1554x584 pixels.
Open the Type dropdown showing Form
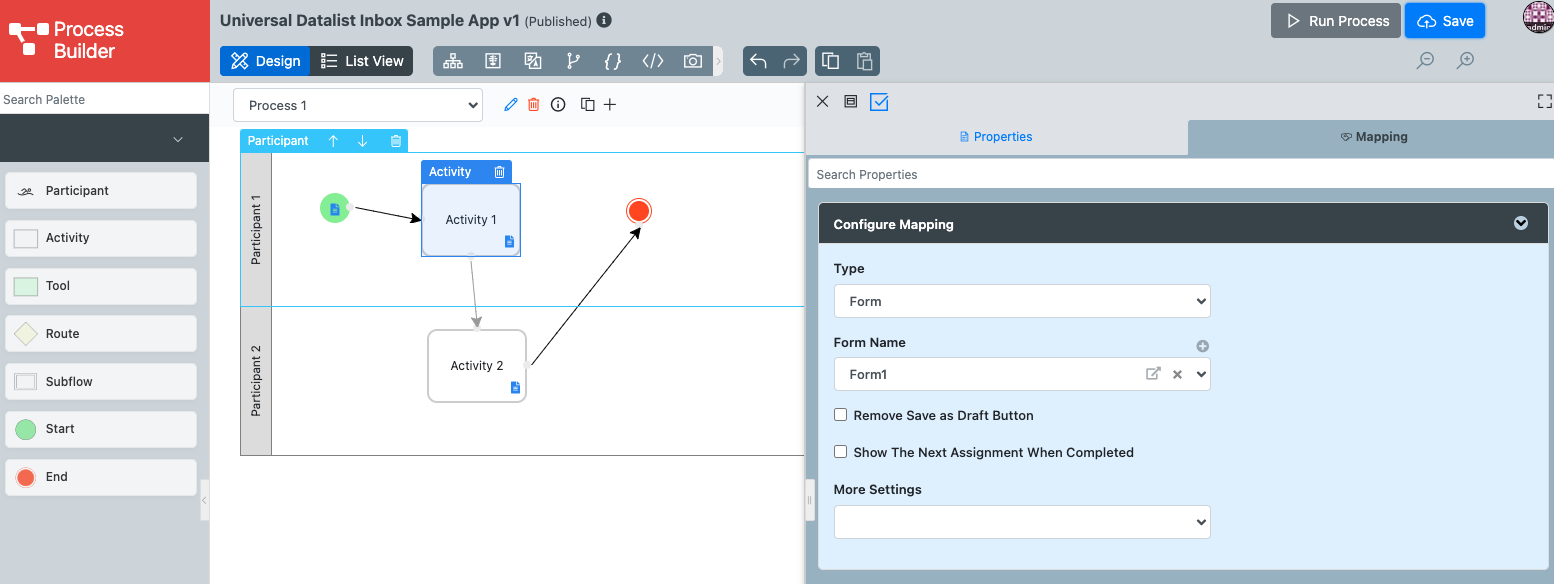1021,301
